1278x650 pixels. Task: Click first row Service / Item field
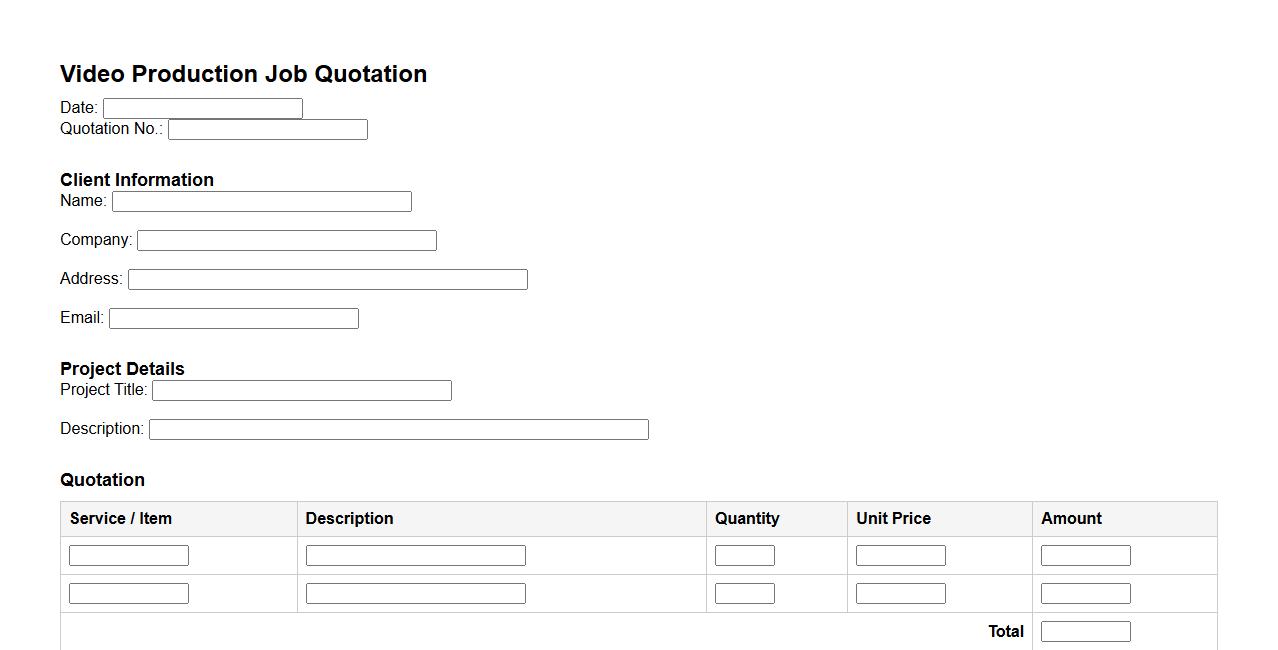tap(128, 555)
